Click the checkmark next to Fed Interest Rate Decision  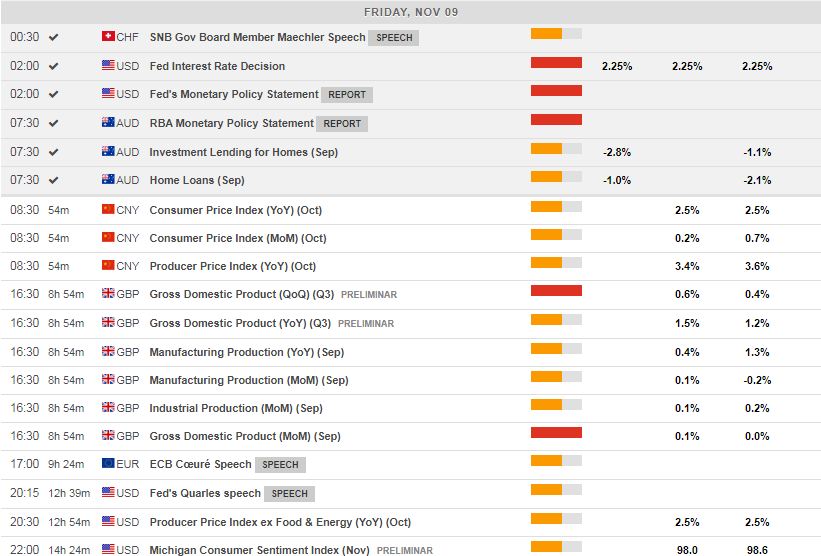point(53,66)
